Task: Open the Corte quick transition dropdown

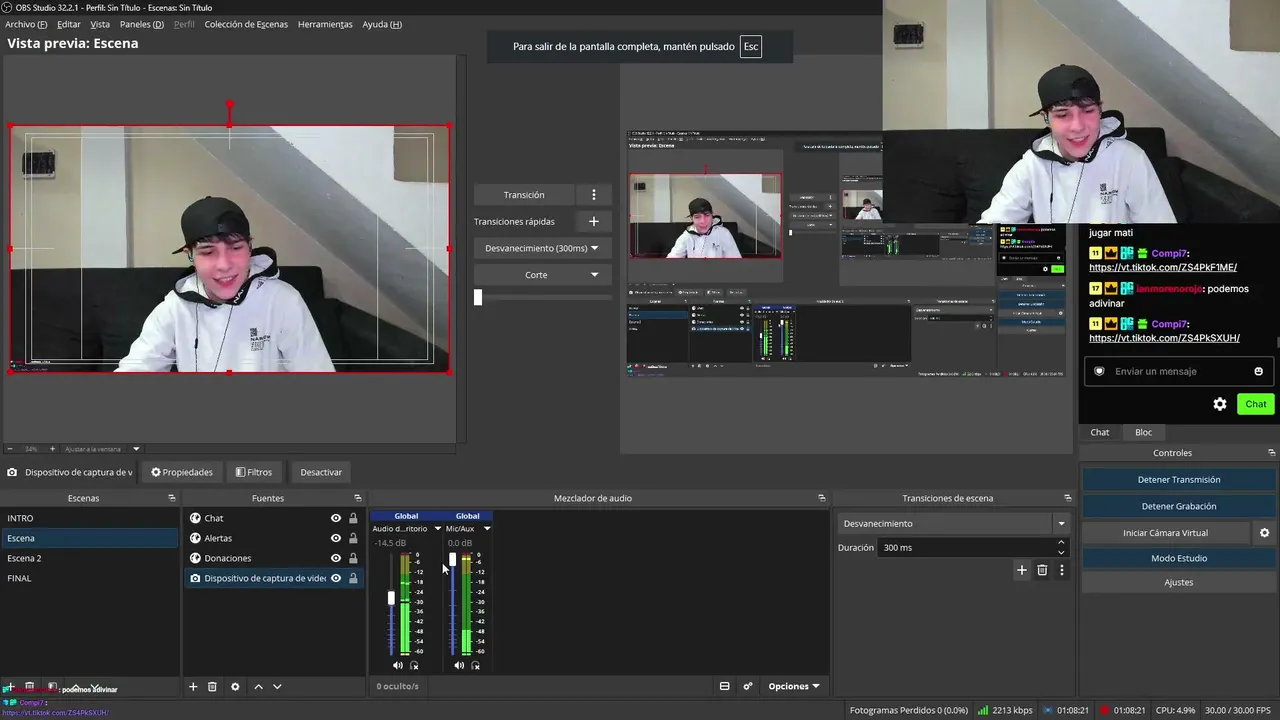Action: tap(541, 275)
